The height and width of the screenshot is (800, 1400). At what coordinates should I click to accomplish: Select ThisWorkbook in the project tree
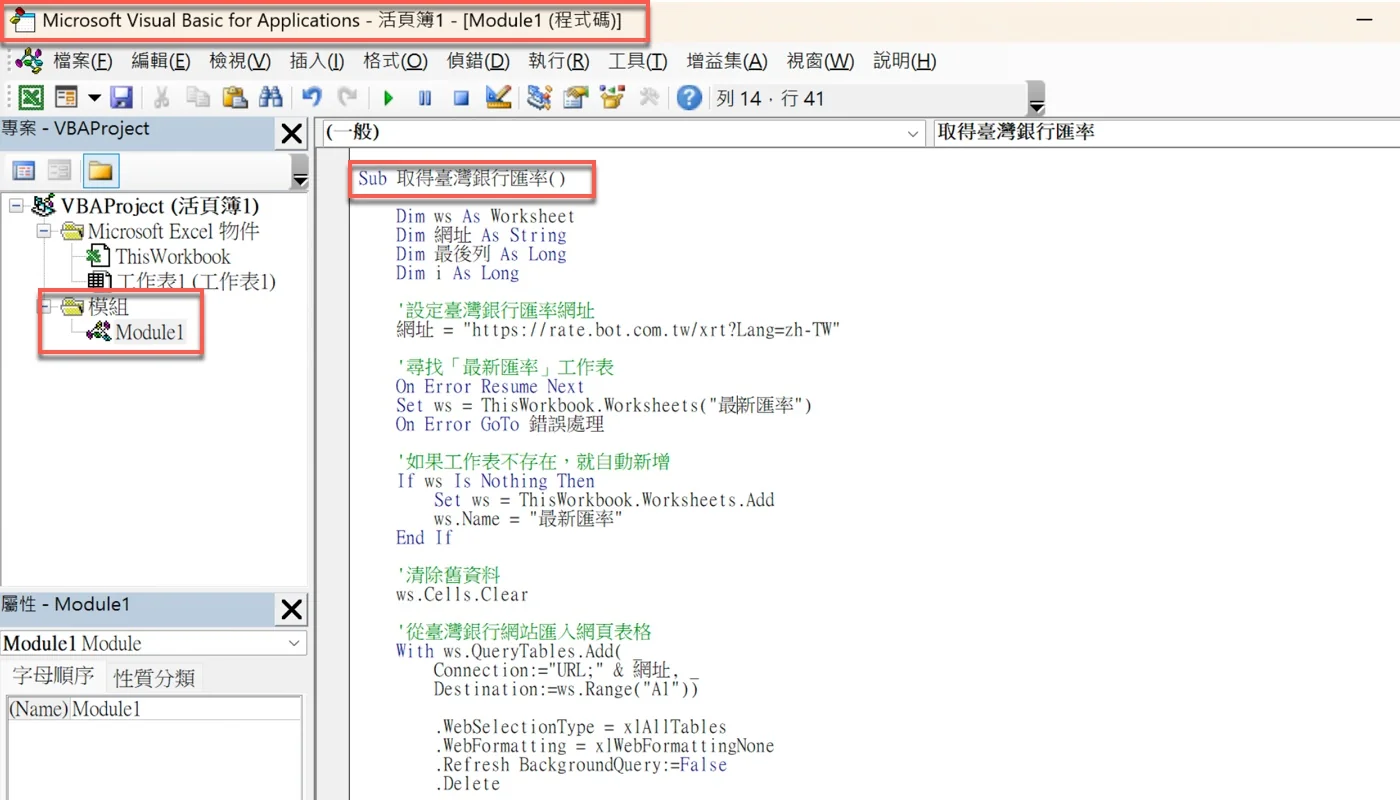[x=172, y=257]
